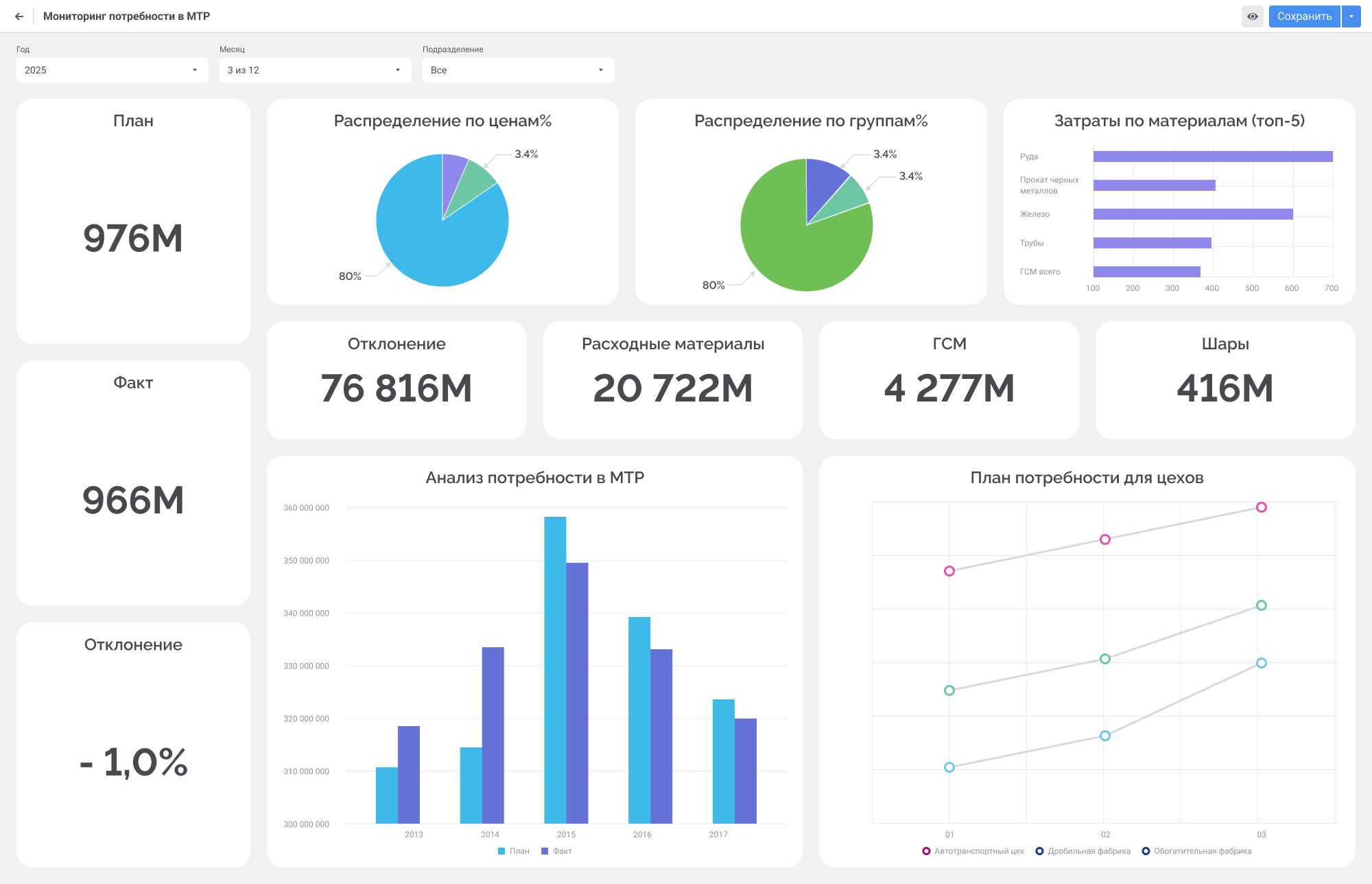
Task: Click the Руда bar in top-5 chart
Action: (x=1212, y=156)
